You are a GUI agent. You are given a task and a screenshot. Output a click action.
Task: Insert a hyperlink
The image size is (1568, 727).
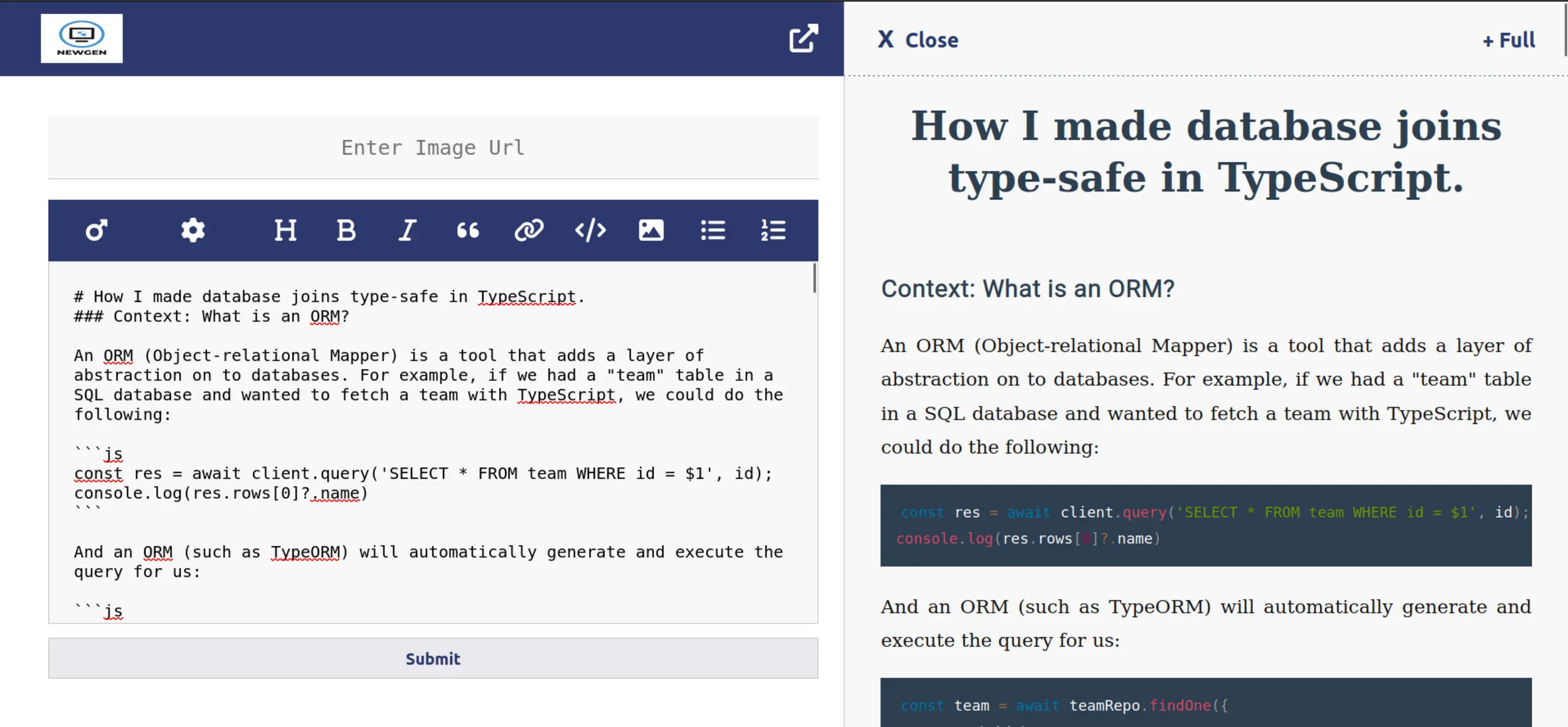tap(529, 230)
